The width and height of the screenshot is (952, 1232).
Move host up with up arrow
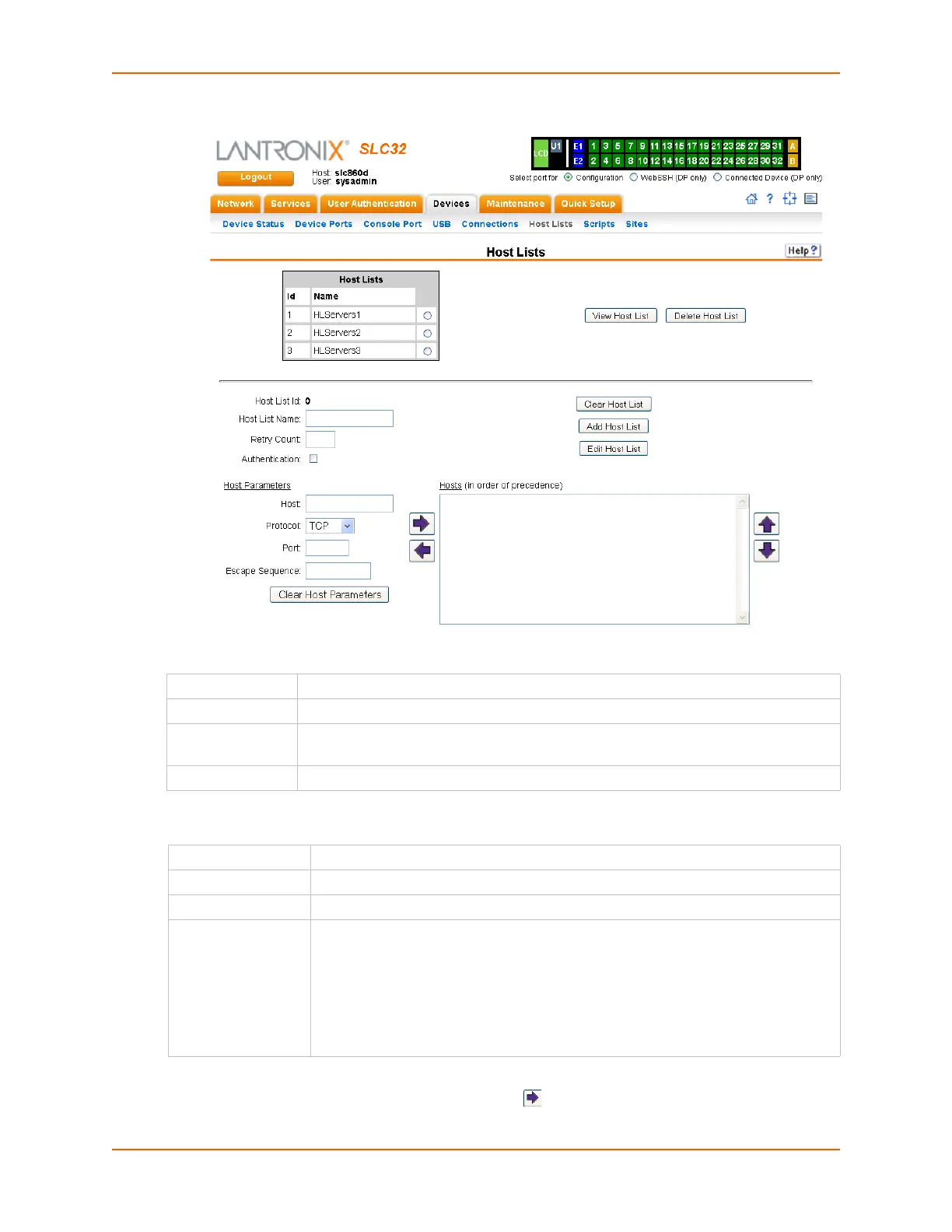[x=767, y=524]
